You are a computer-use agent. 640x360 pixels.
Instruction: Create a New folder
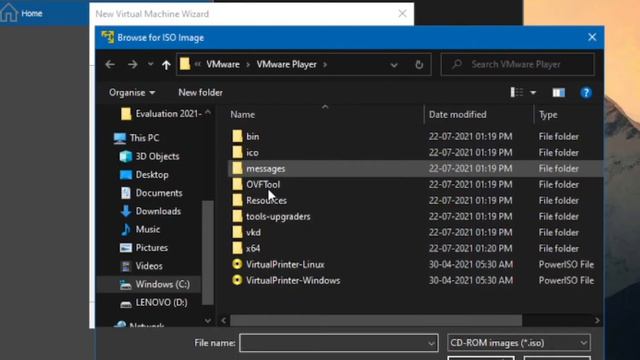[x=200, y=93]
